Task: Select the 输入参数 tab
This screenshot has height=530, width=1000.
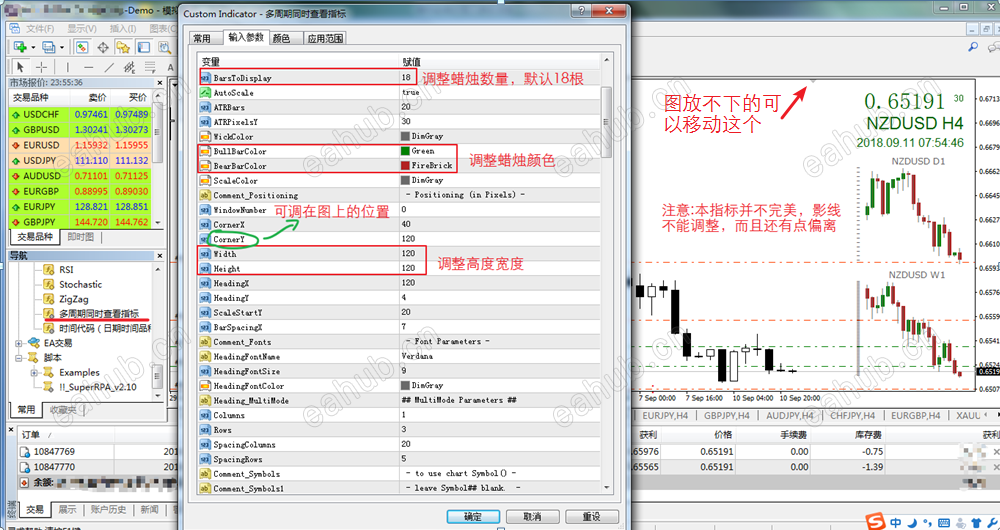Action: (x=246, y=37)
